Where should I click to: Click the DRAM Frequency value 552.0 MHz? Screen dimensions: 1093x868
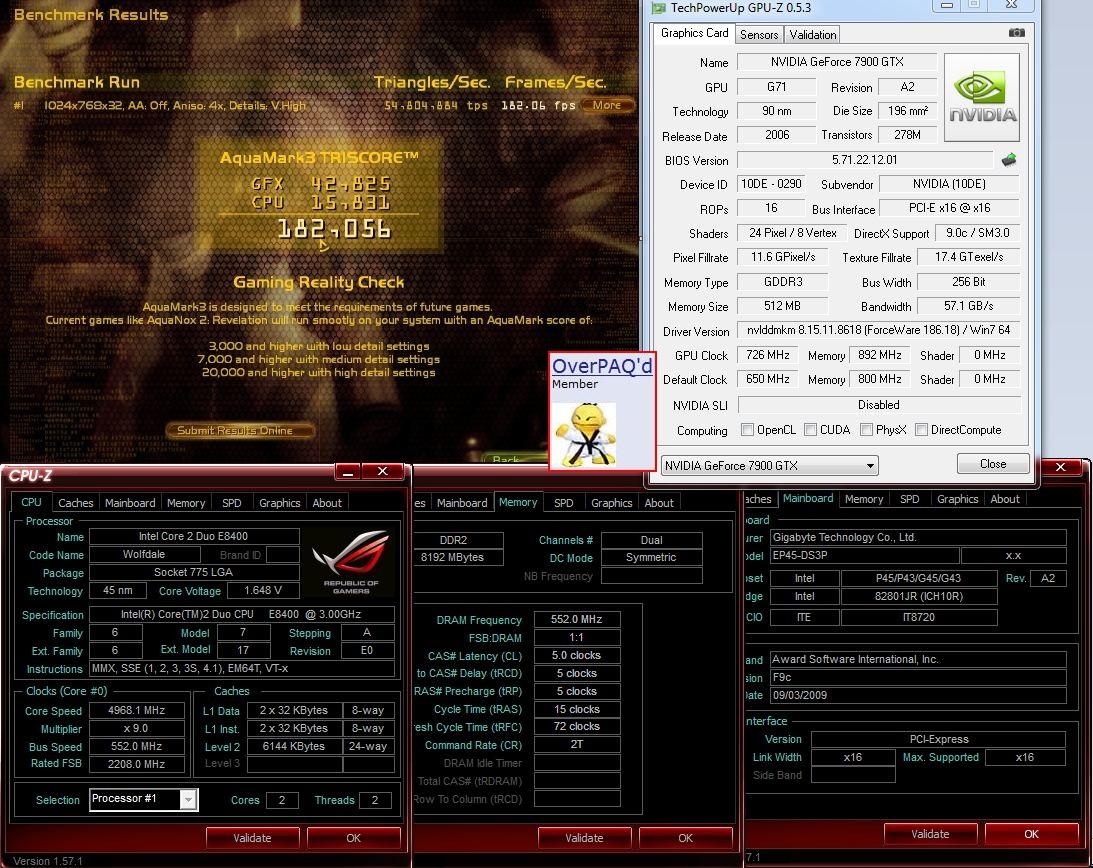pyautogui.click(x=576, y=619)
